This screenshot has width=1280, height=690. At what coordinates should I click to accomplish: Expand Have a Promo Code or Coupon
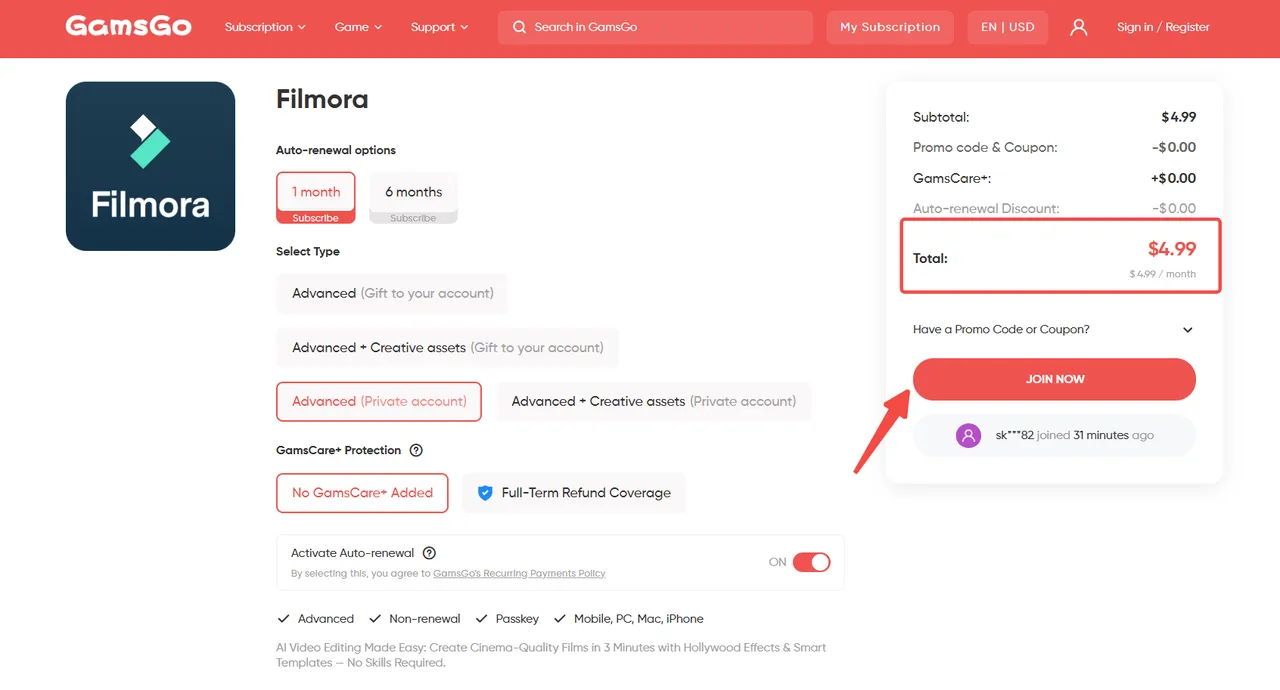click(1054, 329)
